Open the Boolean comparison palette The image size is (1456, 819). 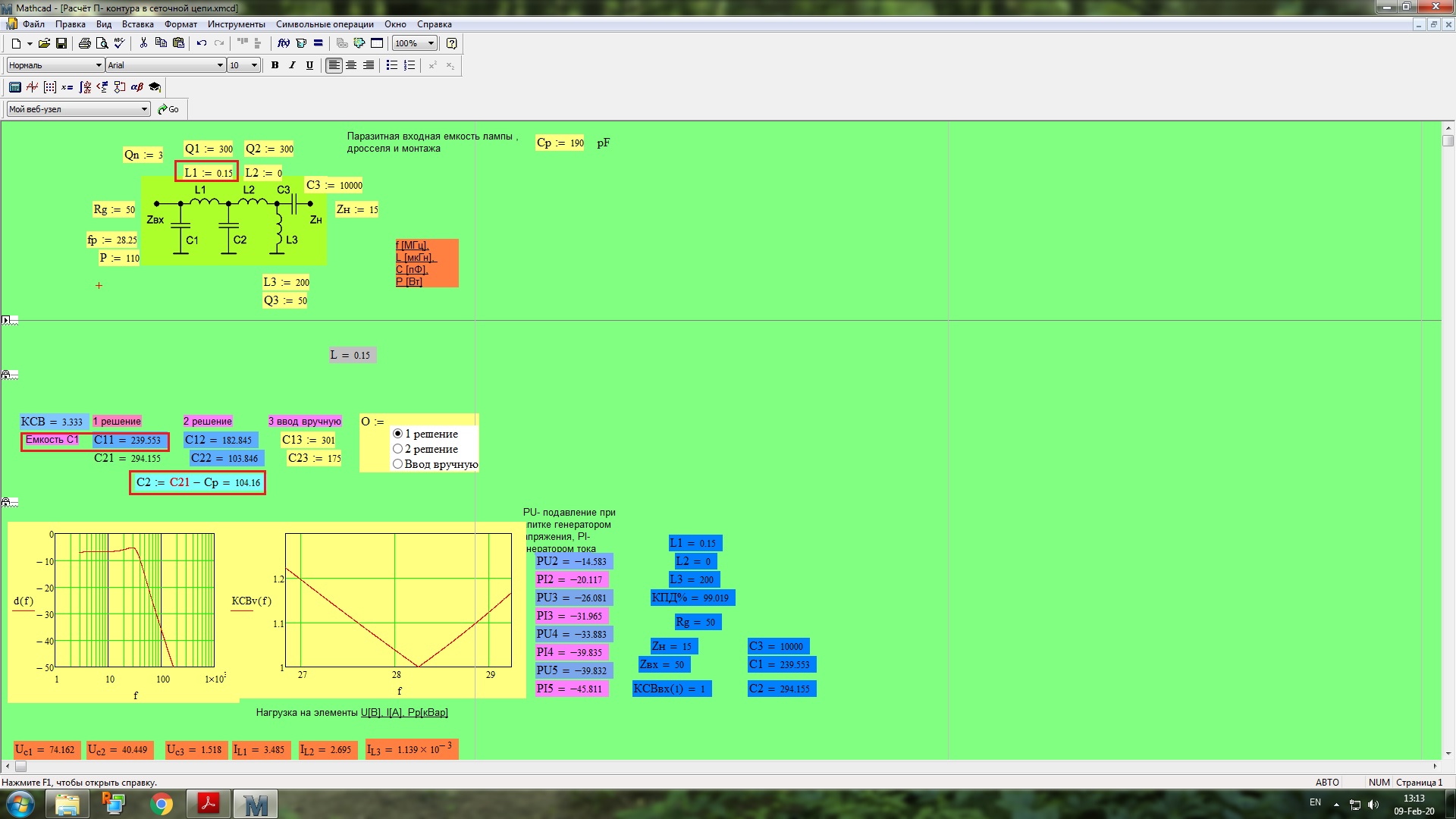coord(102,87)
